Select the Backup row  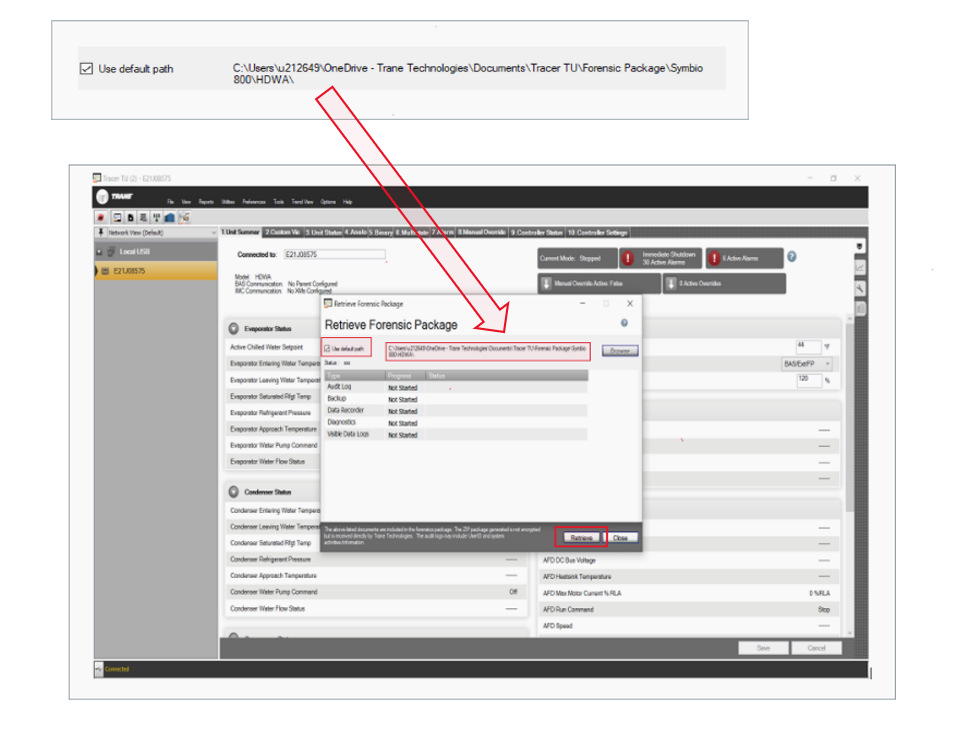point(456,399)
